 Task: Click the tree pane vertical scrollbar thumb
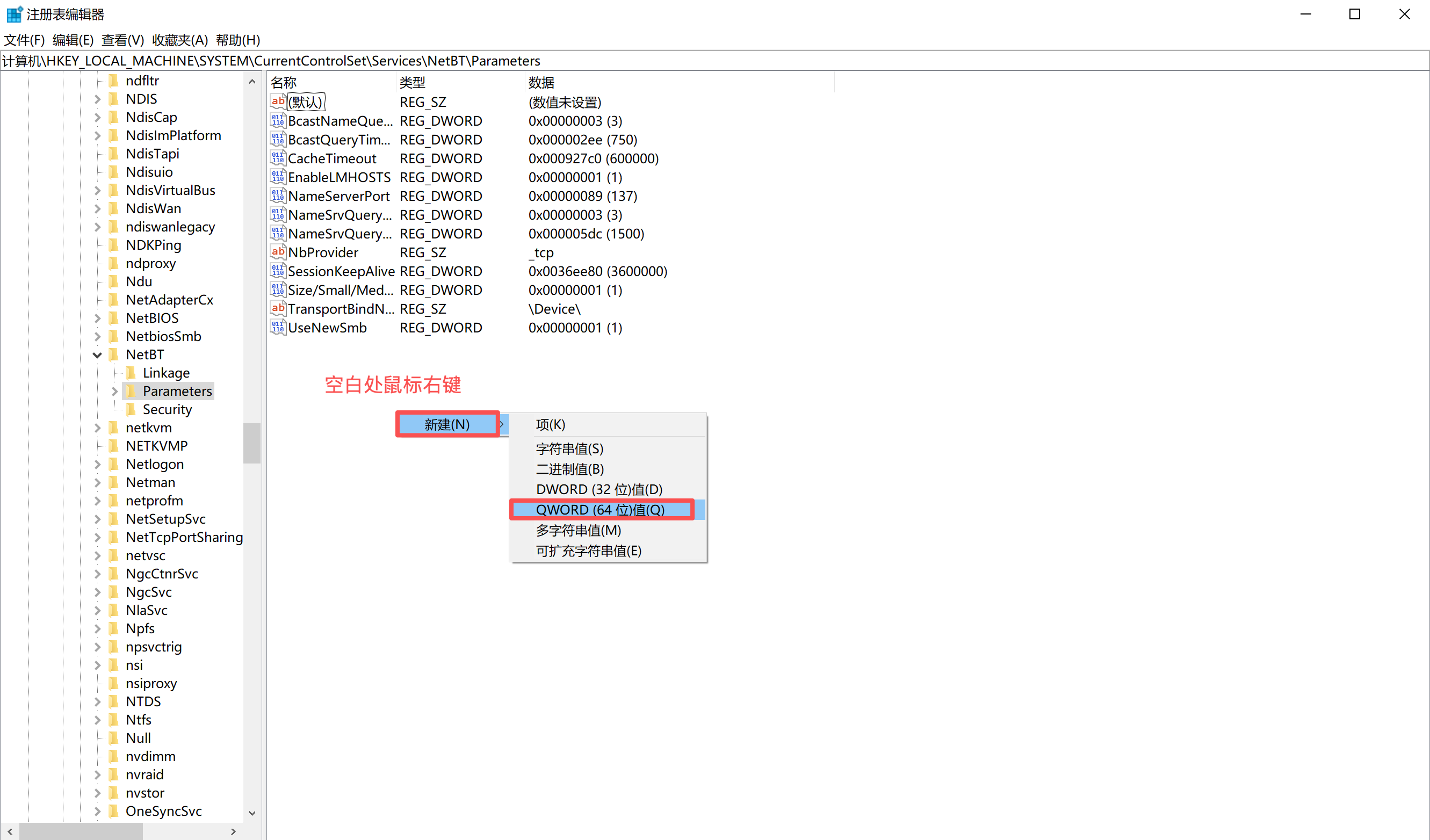251,443
